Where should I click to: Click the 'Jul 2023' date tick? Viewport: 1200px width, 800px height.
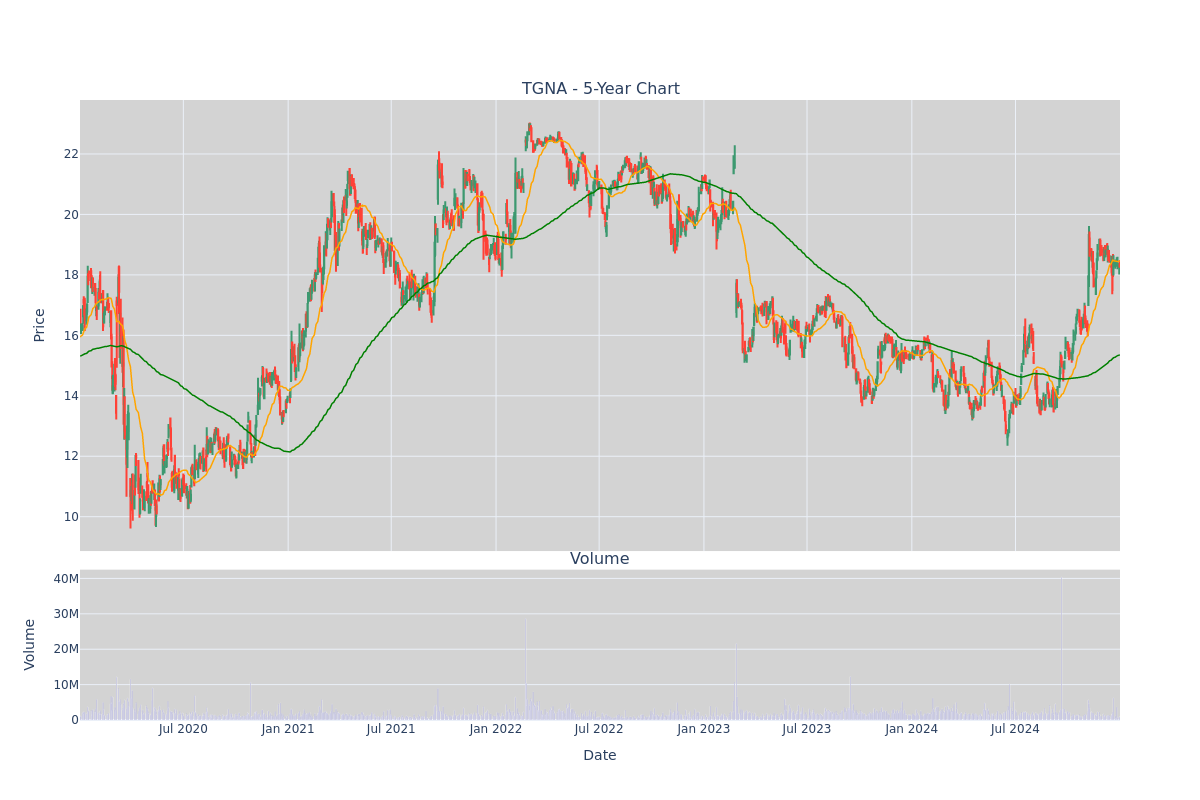coord(807,729)
